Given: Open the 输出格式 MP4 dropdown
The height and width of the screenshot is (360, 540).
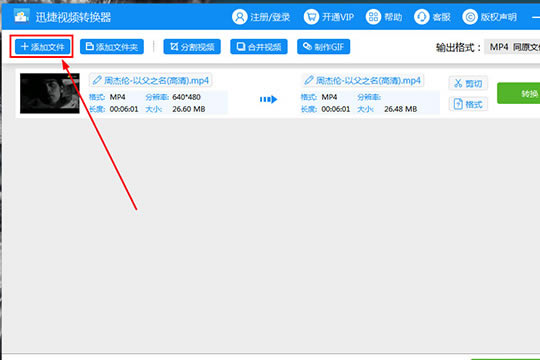Looking at the screenshot, I should coord(512,47).
